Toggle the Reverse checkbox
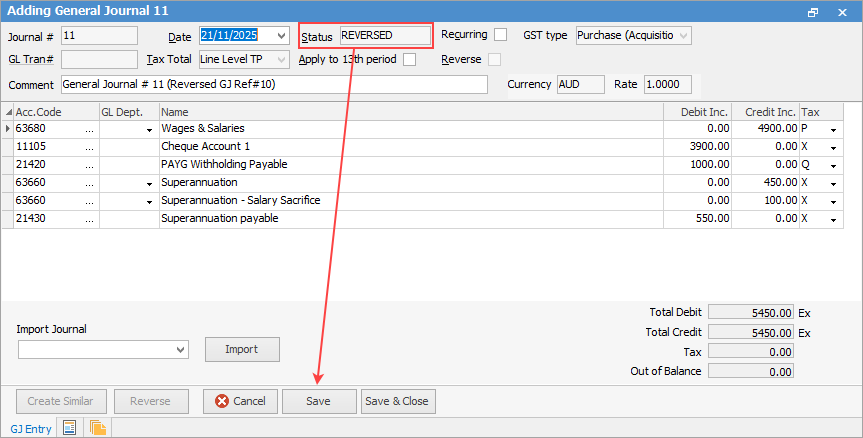 click(x=495, y=59)
